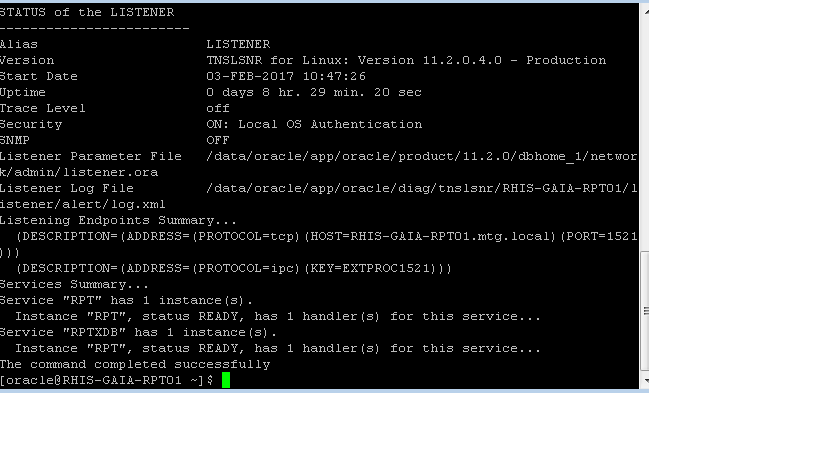Click the 'Listener Parameter File' label
The width and height of the screenshot is (819, 460).
(91, 156)
